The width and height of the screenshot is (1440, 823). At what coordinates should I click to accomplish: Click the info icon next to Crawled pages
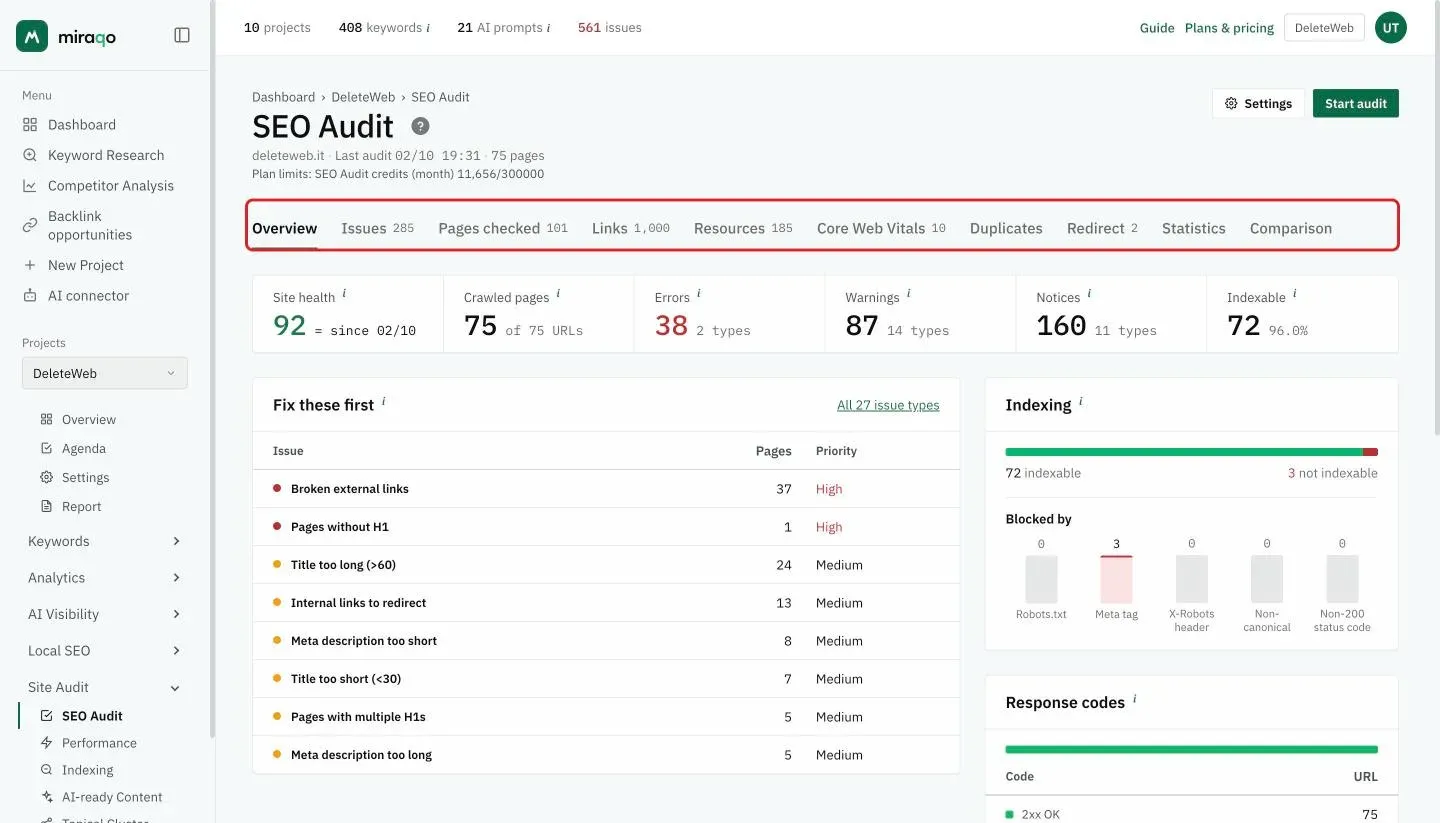click(x=558, y=294)
